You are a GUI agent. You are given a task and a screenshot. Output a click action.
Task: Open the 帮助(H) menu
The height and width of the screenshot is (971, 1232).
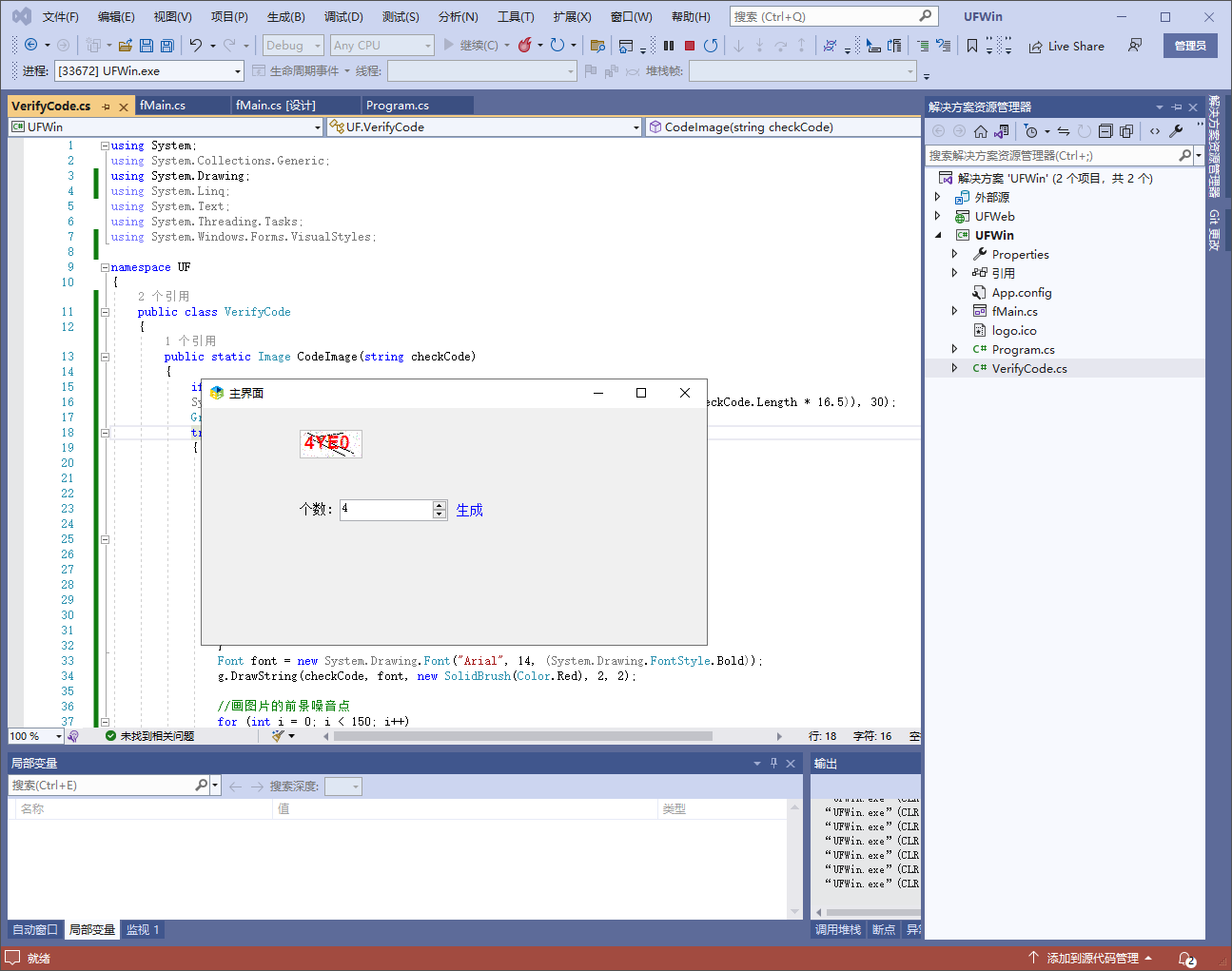691,16
